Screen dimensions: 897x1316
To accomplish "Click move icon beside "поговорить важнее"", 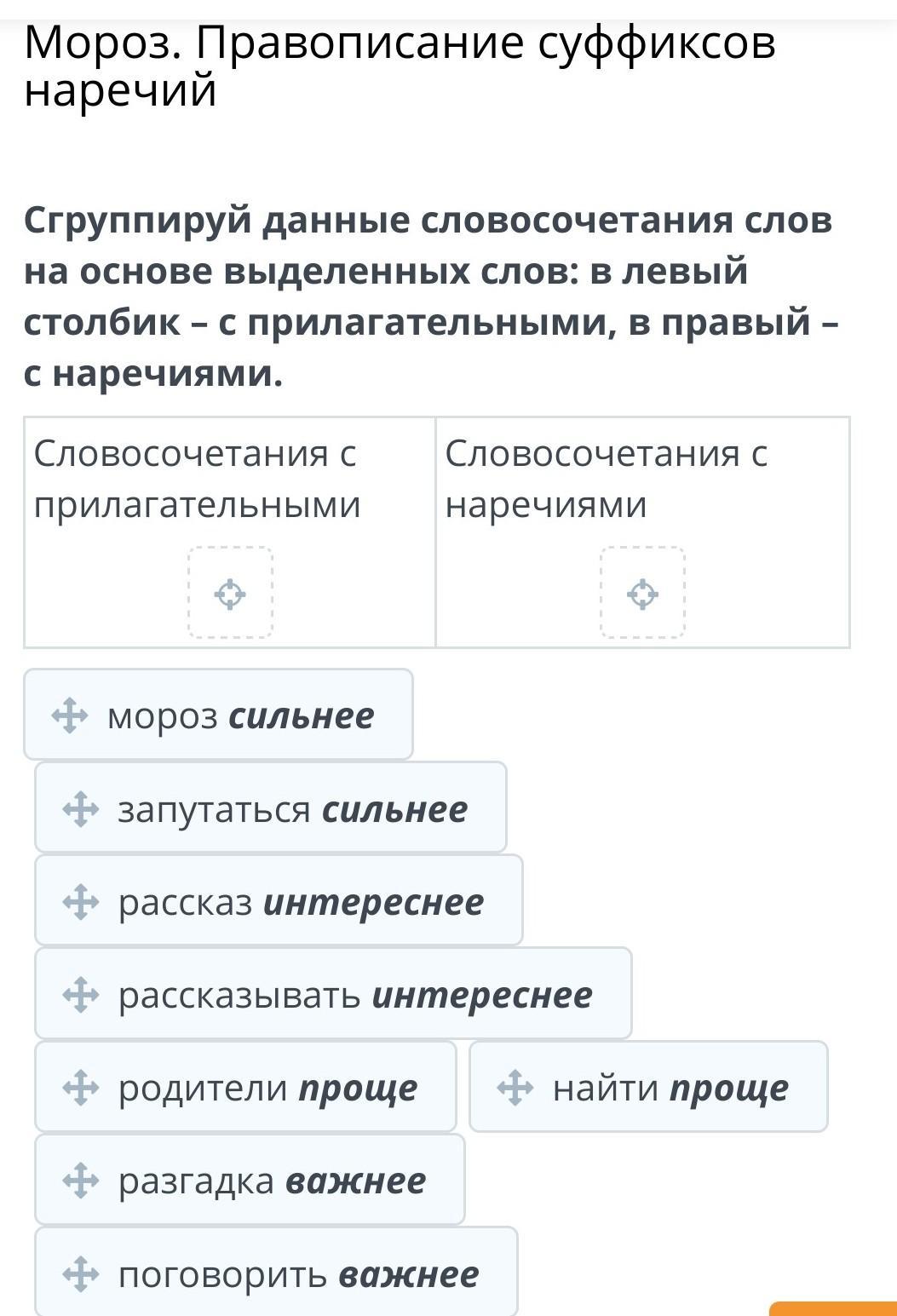I will 80,1274.
